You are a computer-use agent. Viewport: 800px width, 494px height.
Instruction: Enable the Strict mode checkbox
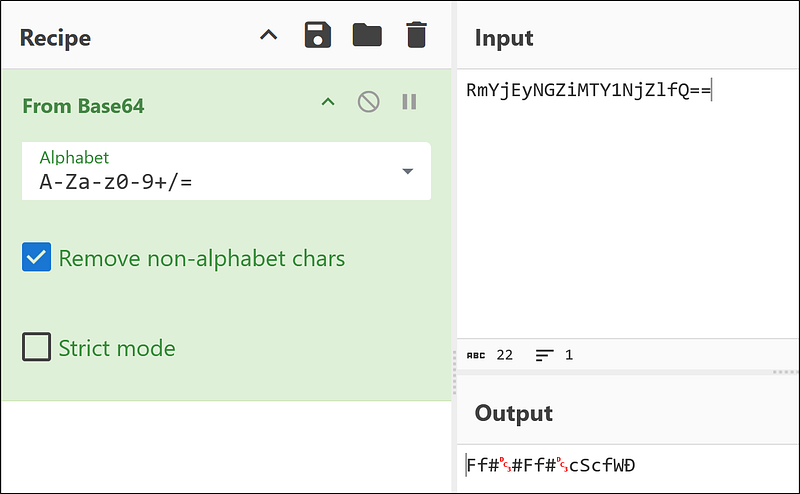(37, 347)
